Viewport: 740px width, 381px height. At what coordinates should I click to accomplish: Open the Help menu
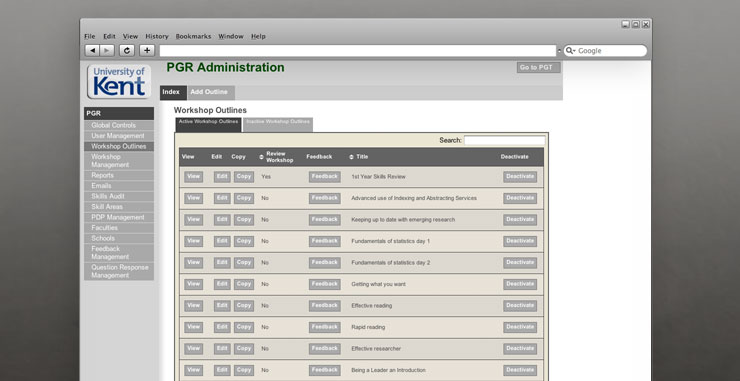tap(258, 36)
